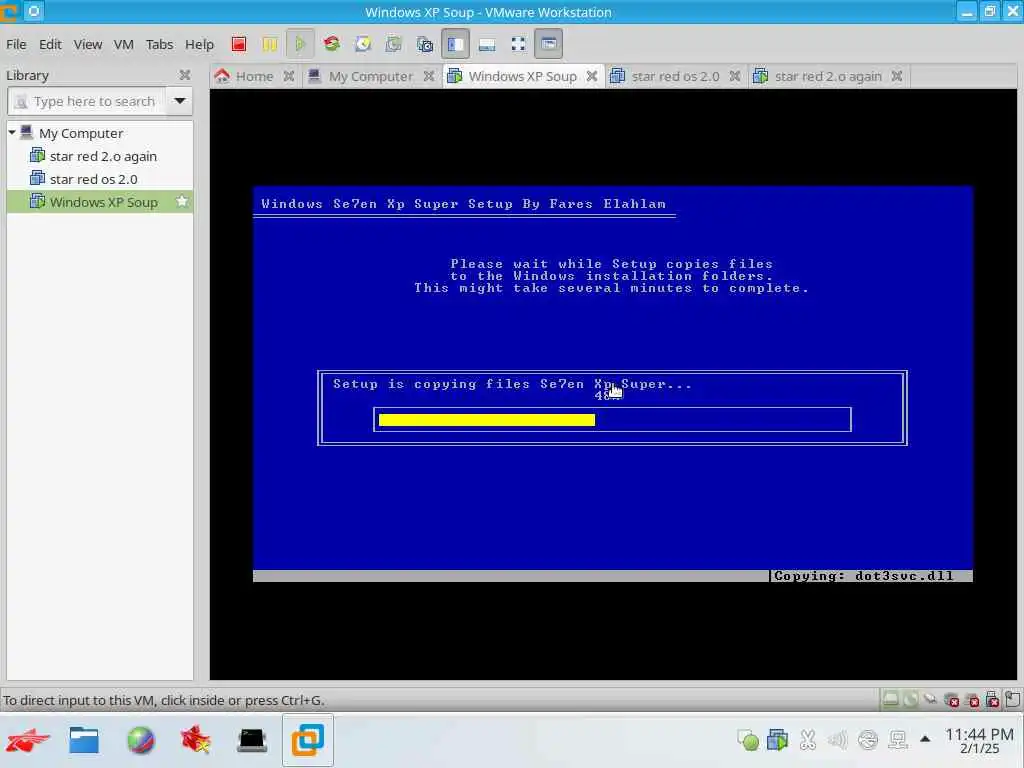
Task: Close the My Computer tab
Action: pyautogui.click(x=428, y=76)
